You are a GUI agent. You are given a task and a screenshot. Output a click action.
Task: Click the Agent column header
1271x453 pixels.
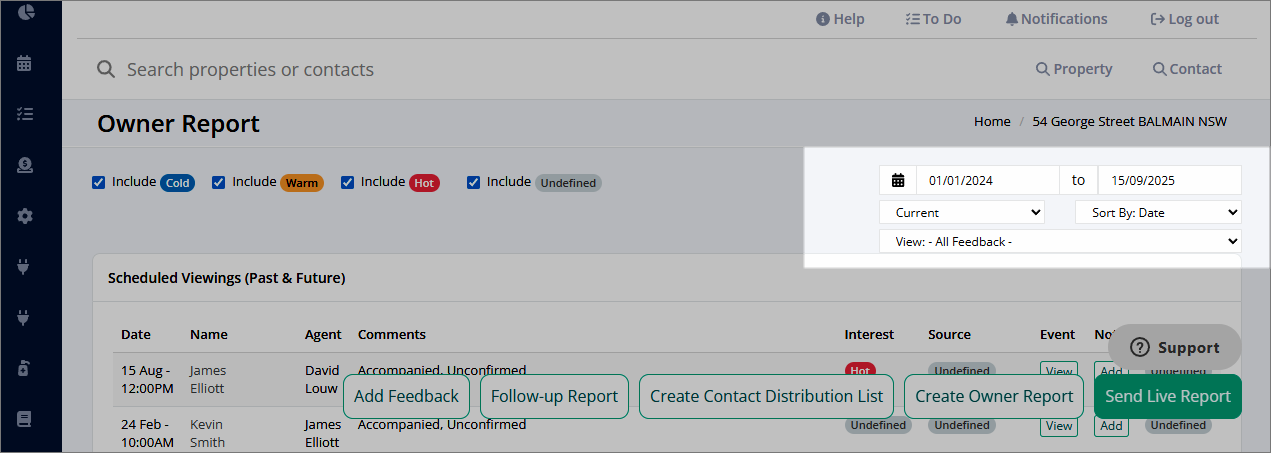(323, 334)
